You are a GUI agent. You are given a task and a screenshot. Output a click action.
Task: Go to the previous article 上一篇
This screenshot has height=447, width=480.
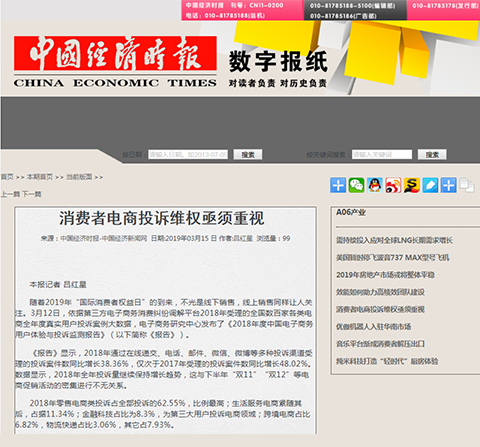click(11, 194)
